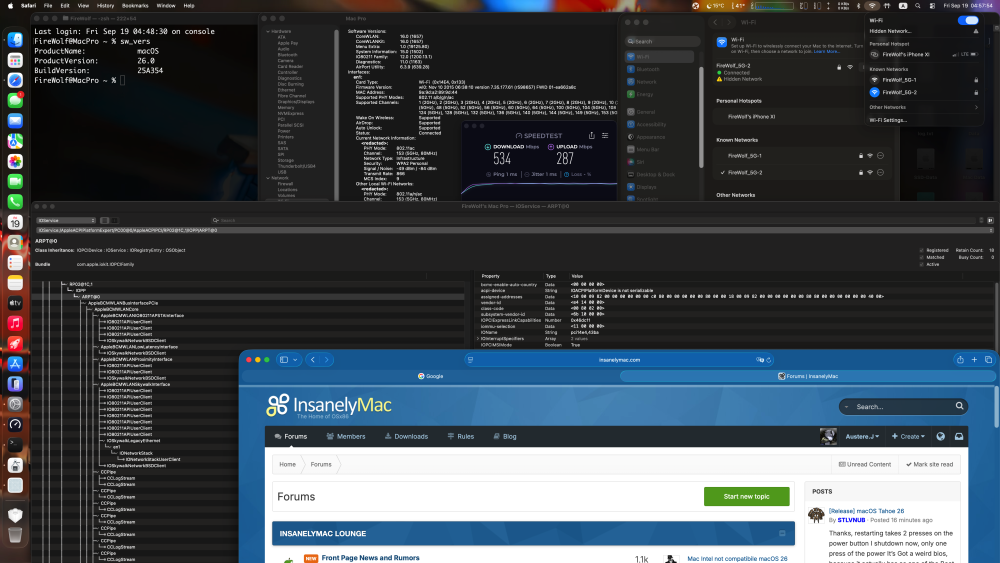Image resolution: width=1000 pixels, height=563 pixels.
Task: Go forward in Safari toolbar
Action: tap(327, 360)
